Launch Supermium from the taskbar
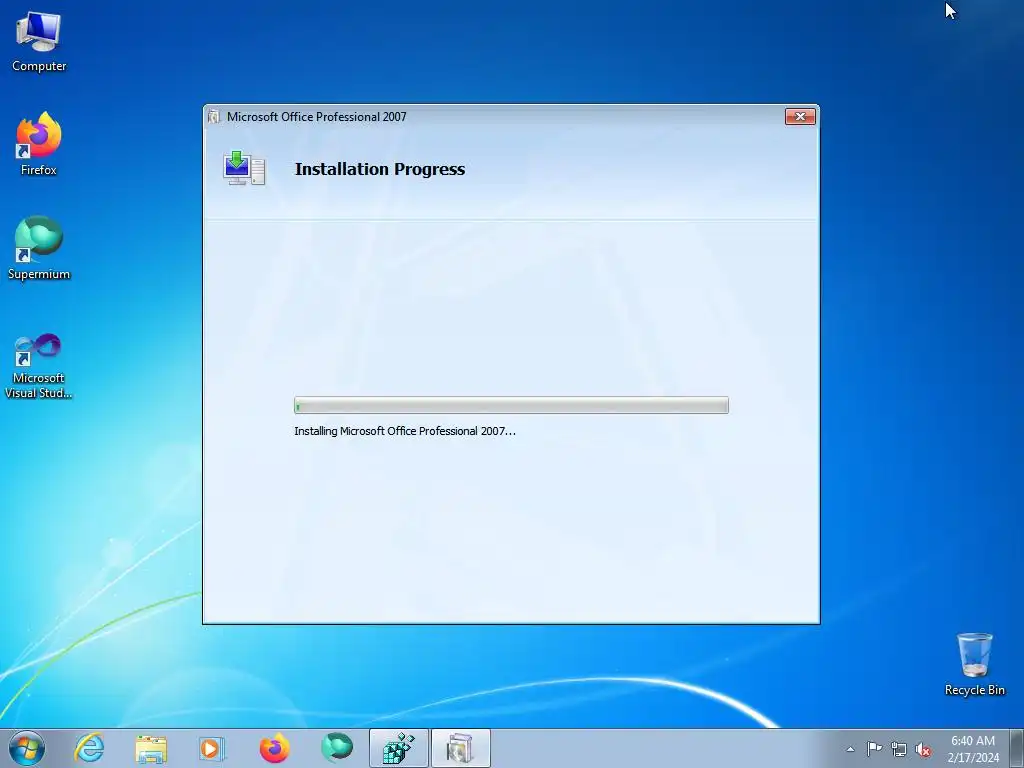The image size is (1024, 768). [337, 748]
